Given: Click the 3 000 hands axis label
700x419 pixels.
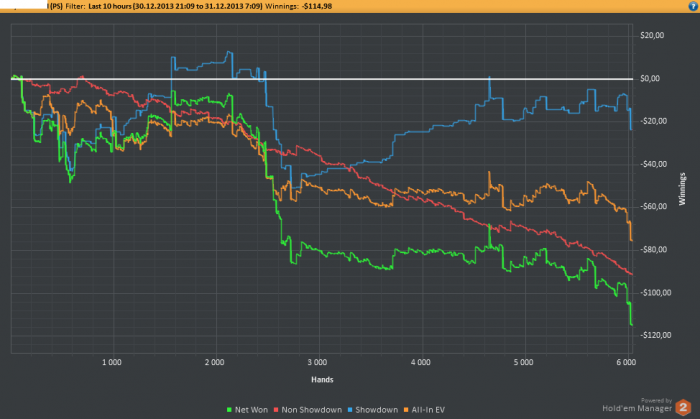Looking at the screenshot, I should coord(317,362).
